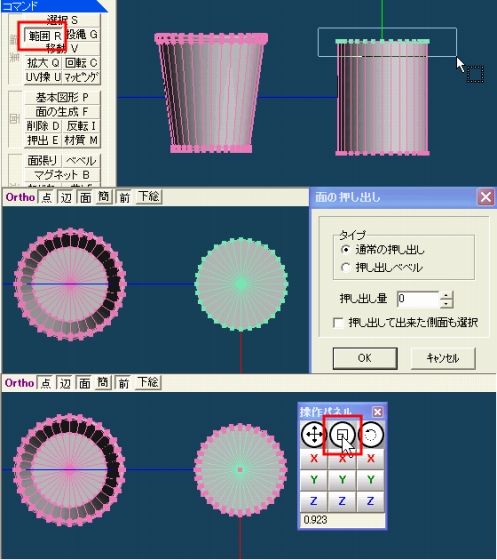Choose the 基本図形 P primitive command
The height and width of the screenshot is (560, 497).
pyautogui.click(x=62, y=97)
